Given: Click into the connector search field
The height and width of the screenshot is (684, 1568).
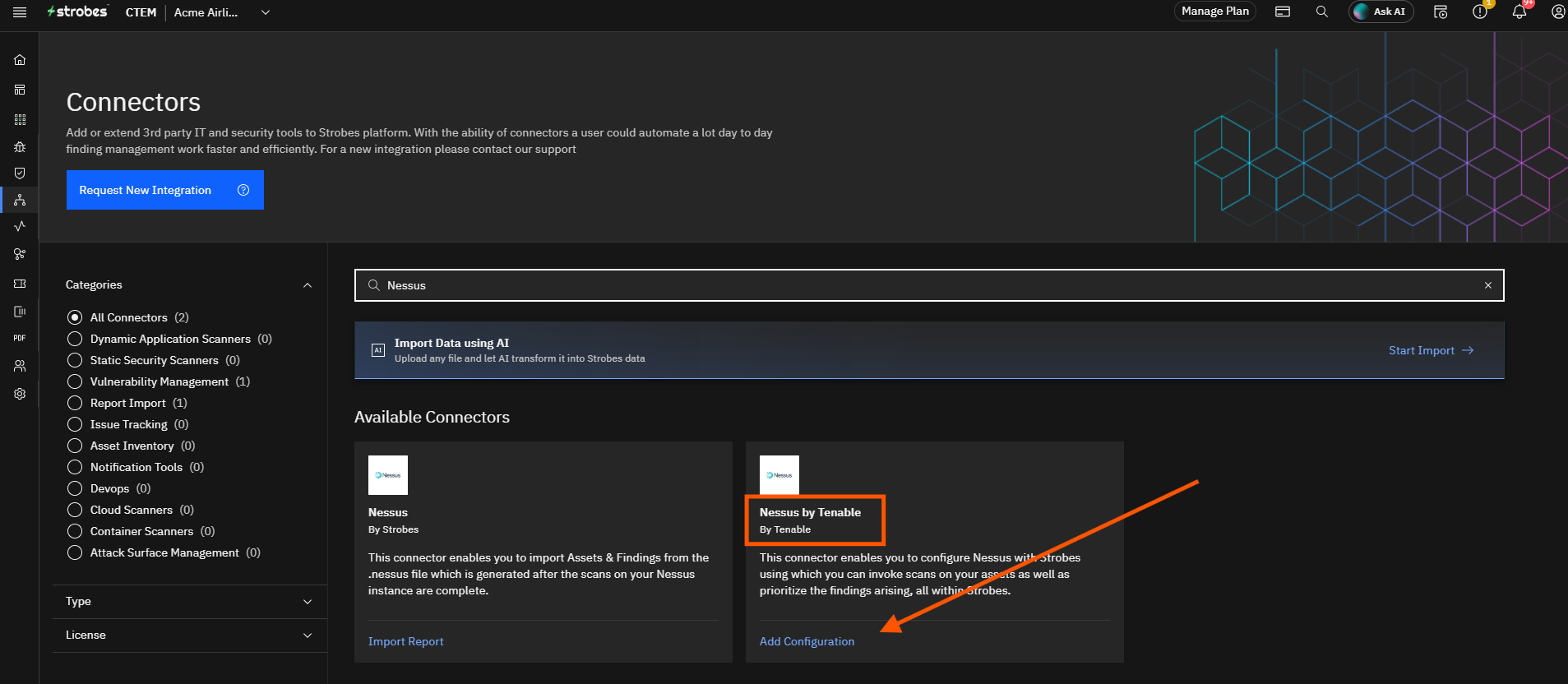Looking at the screenshot, I should click(929, 285).
